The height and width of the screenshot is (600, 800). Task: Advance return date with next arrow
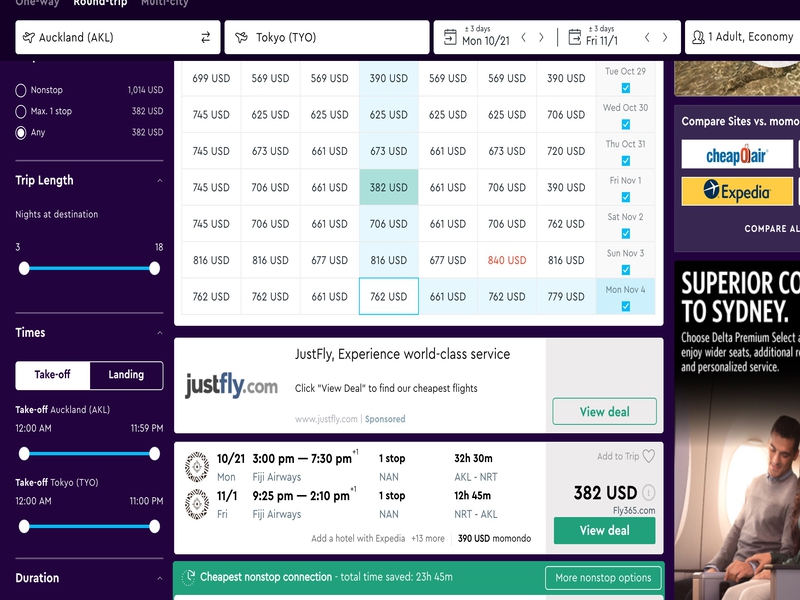pos(665,37)
